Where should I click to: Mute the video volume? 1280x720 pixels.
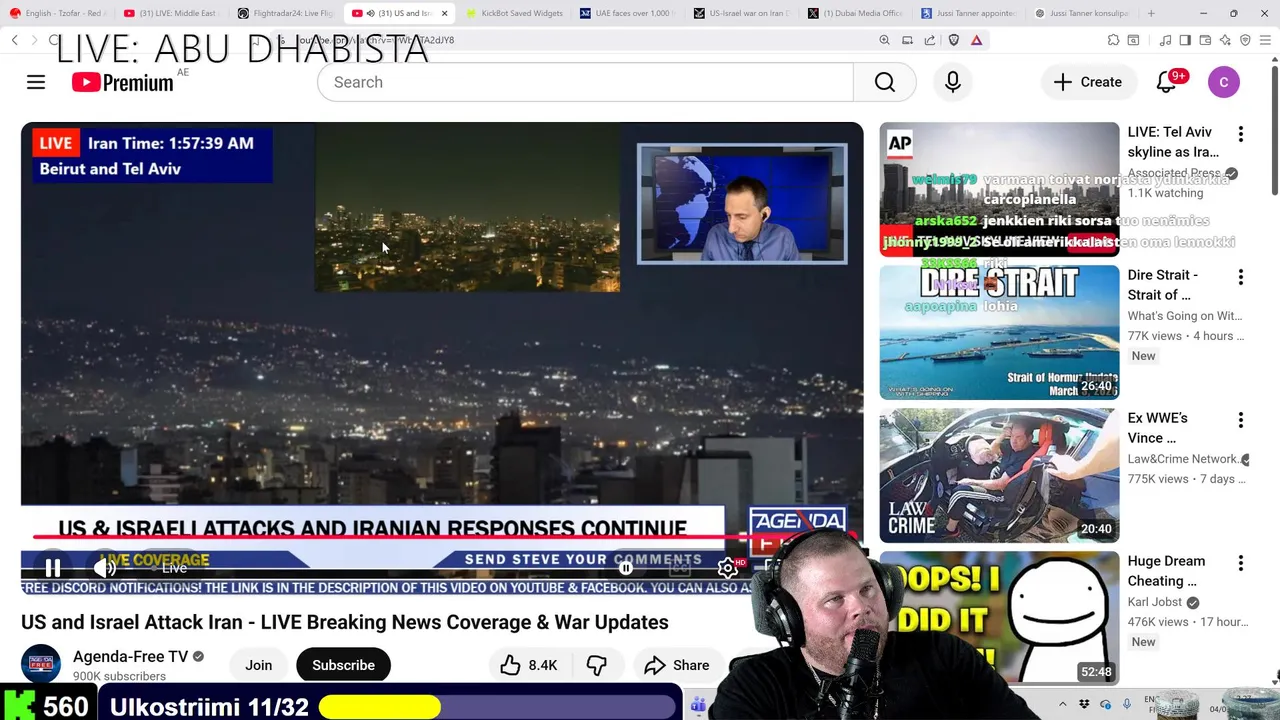tap(104, 568)
